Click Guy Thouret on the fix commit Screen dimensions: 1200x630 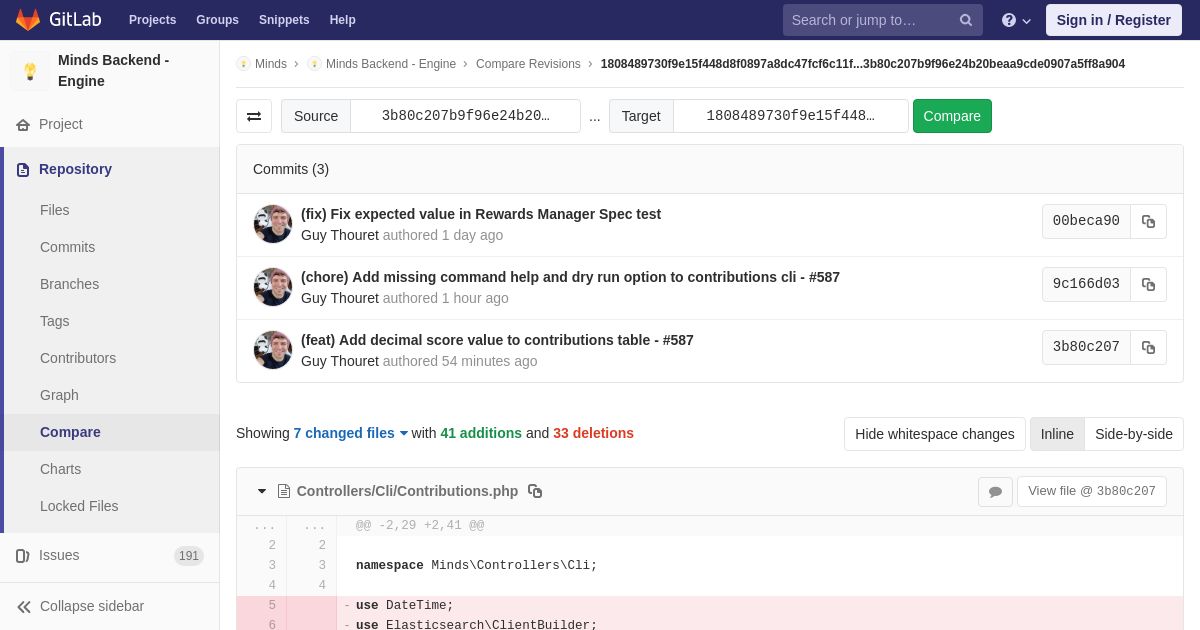[340, 235]
